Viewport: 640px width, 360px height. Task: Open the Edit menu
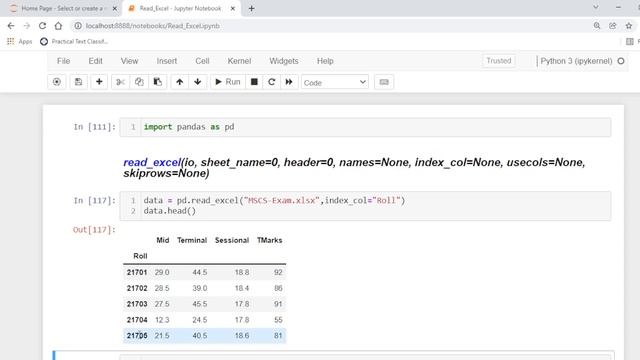pyautogui.click(x=96, y=61)
